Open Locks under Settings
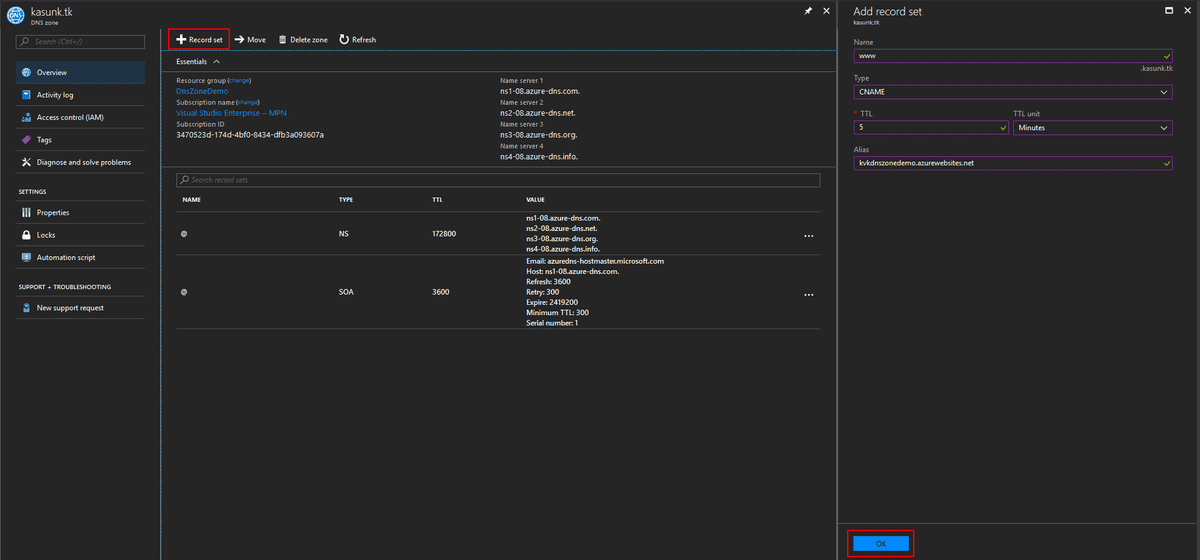Viewport: 1200px width, 560px height. [80, 235]
